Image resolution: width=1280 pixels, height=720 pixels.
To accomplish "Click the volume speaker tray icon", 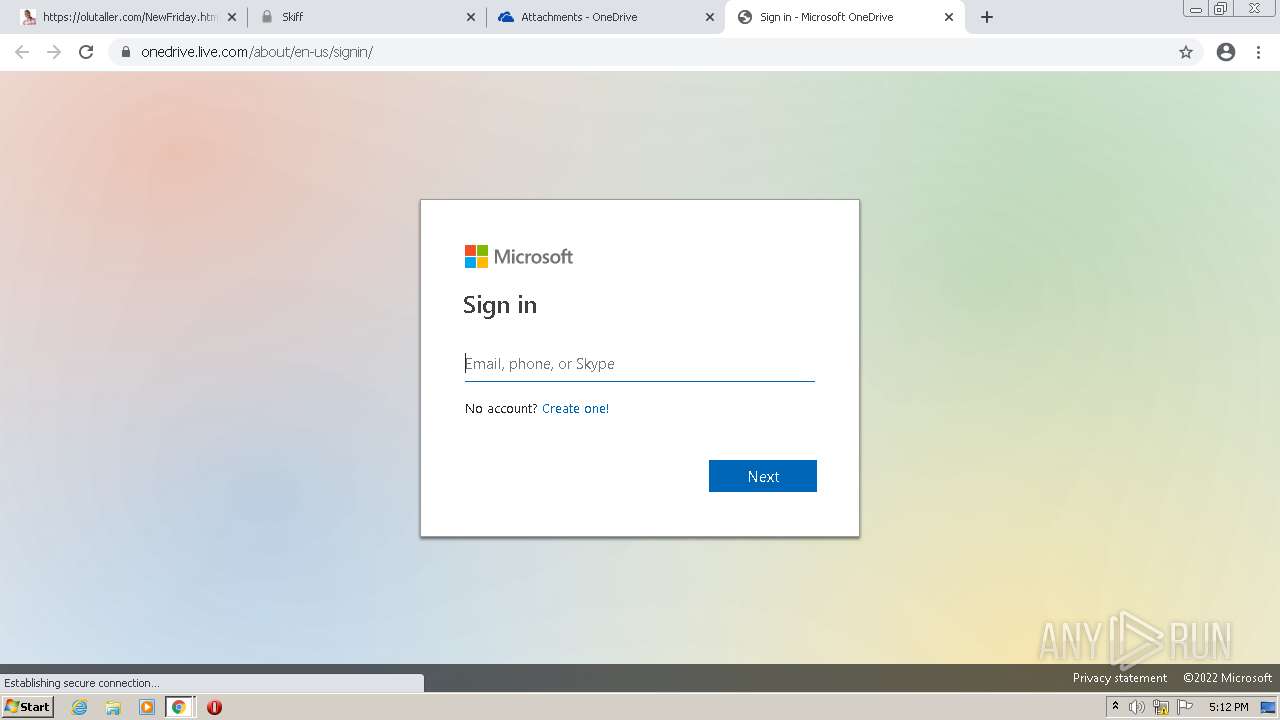I will coord(1137,707).
